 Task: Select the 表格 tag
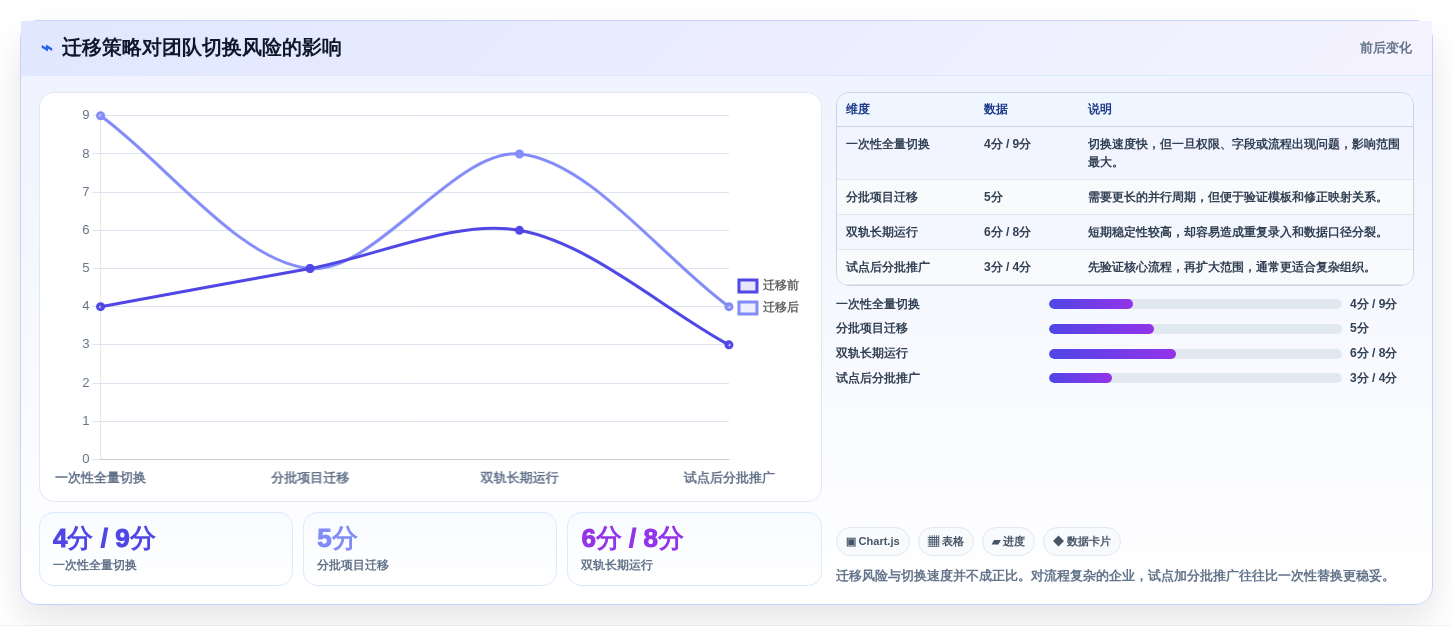[946, 542]
